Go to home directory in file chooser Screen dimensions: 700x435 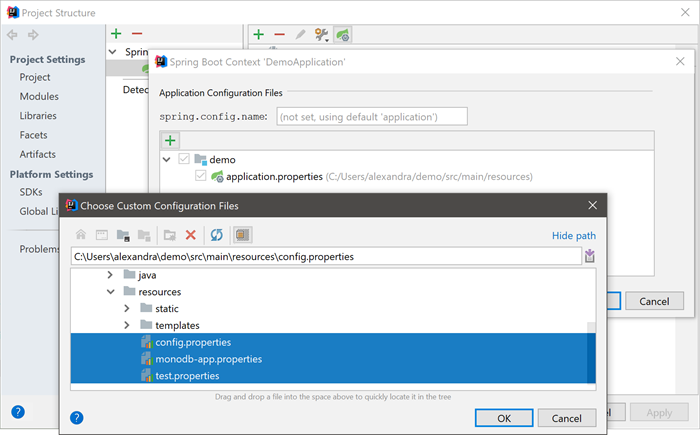click(x=81, y=234)
